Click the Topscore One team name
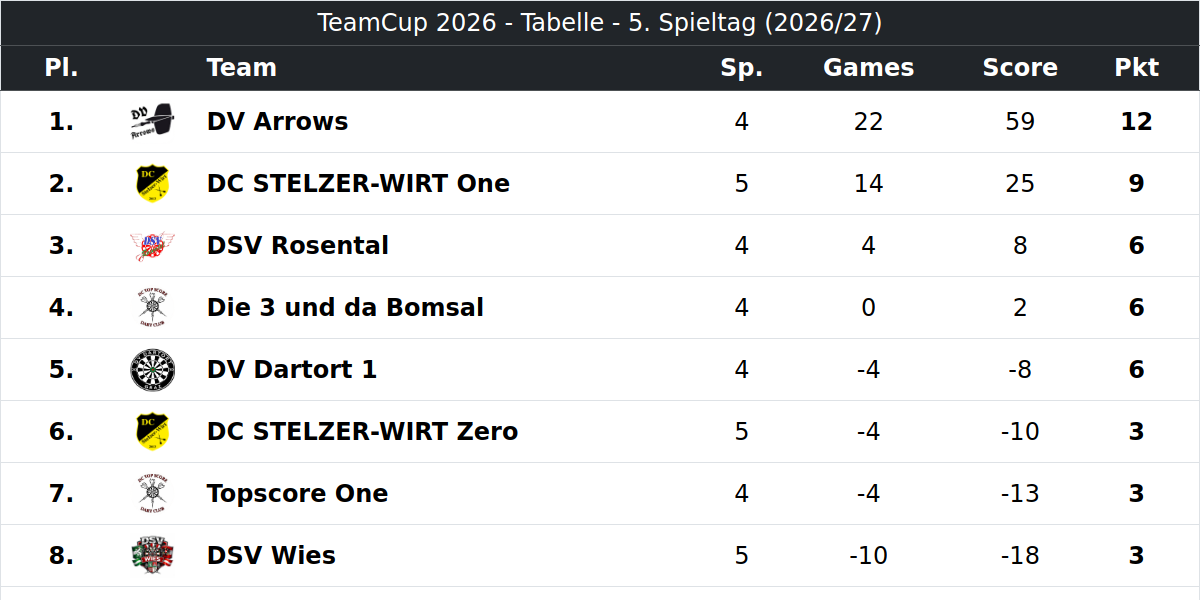The image size is (1200, 600). (297, 494)
